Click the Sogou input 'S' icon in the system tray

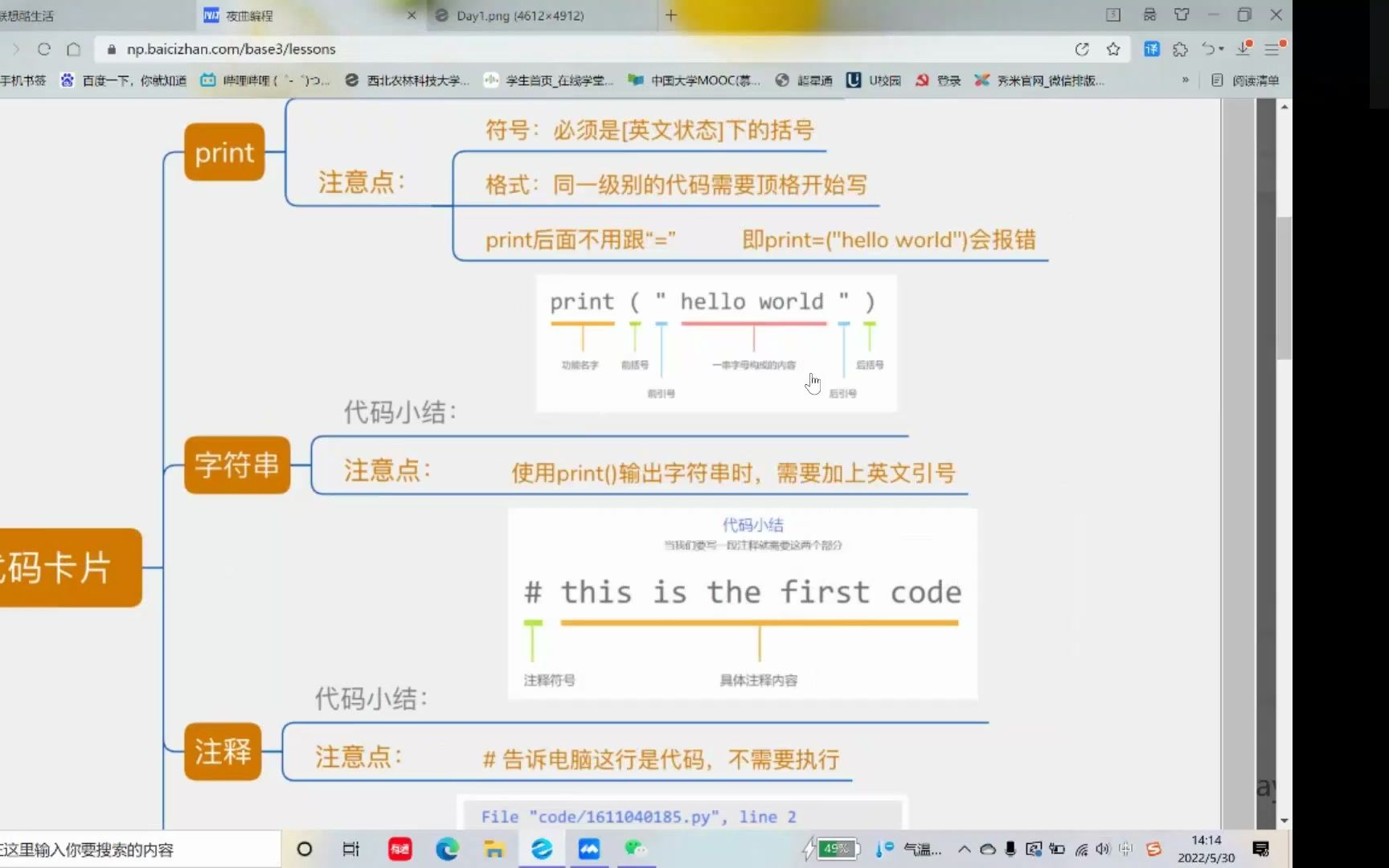click(x=1155, y=849)
